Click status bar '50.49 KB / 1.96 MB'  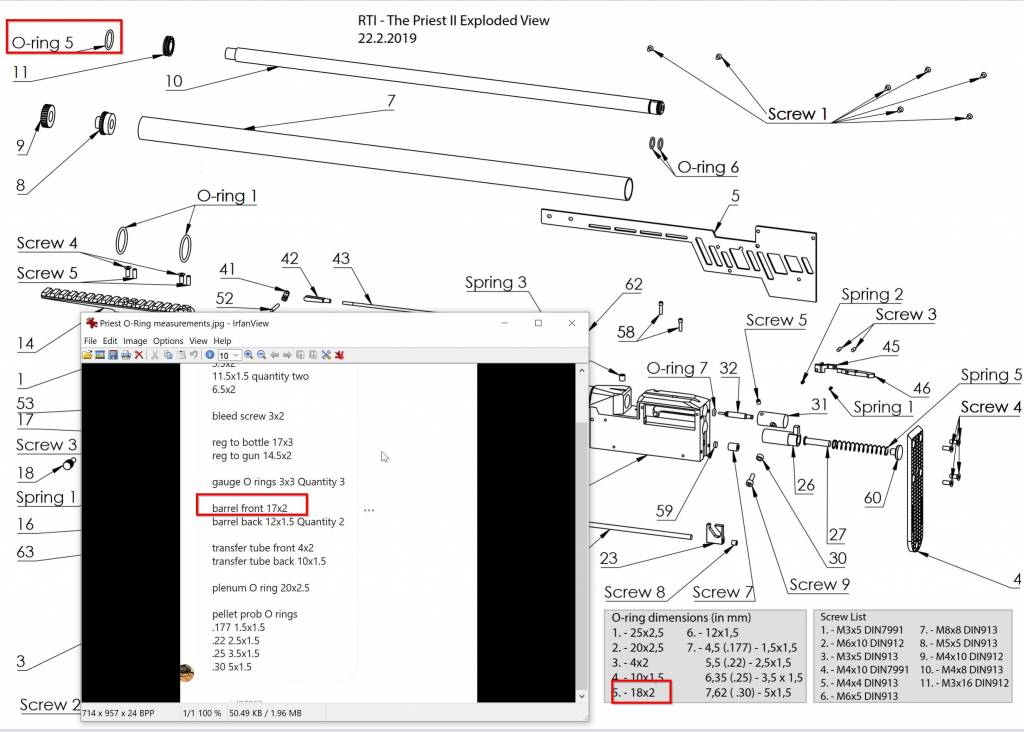click(265, 713)
